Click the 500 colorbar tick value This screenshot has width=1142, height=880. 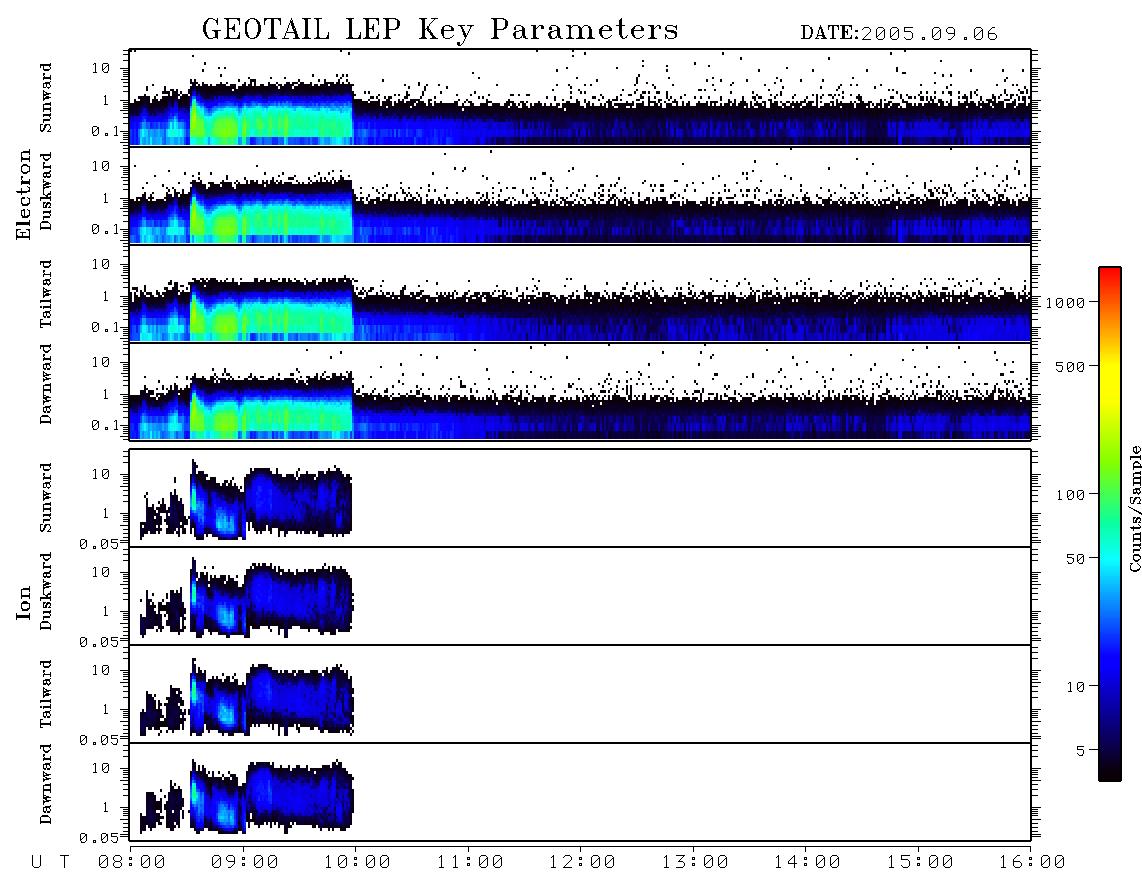click(x=1070, y=366)
